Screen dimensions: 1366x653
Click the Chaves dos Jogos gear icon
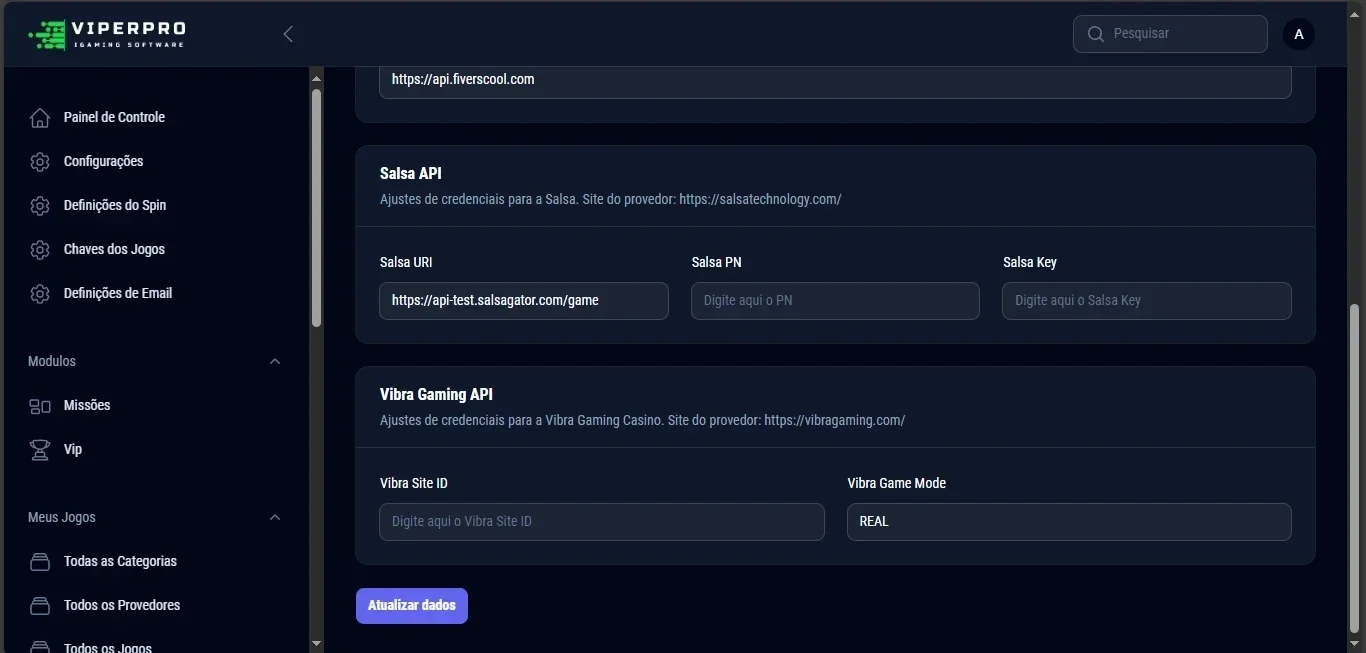point(40,250)
